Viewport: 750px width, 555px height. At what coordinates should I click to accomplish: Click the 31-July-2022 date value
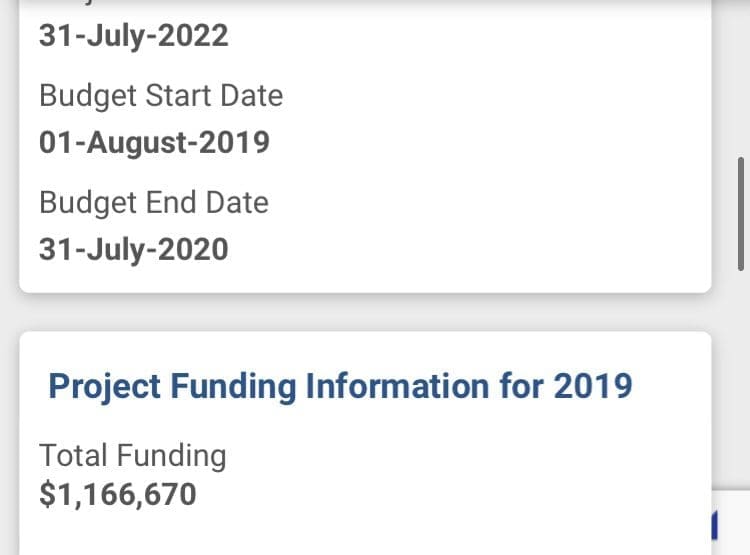133,36
